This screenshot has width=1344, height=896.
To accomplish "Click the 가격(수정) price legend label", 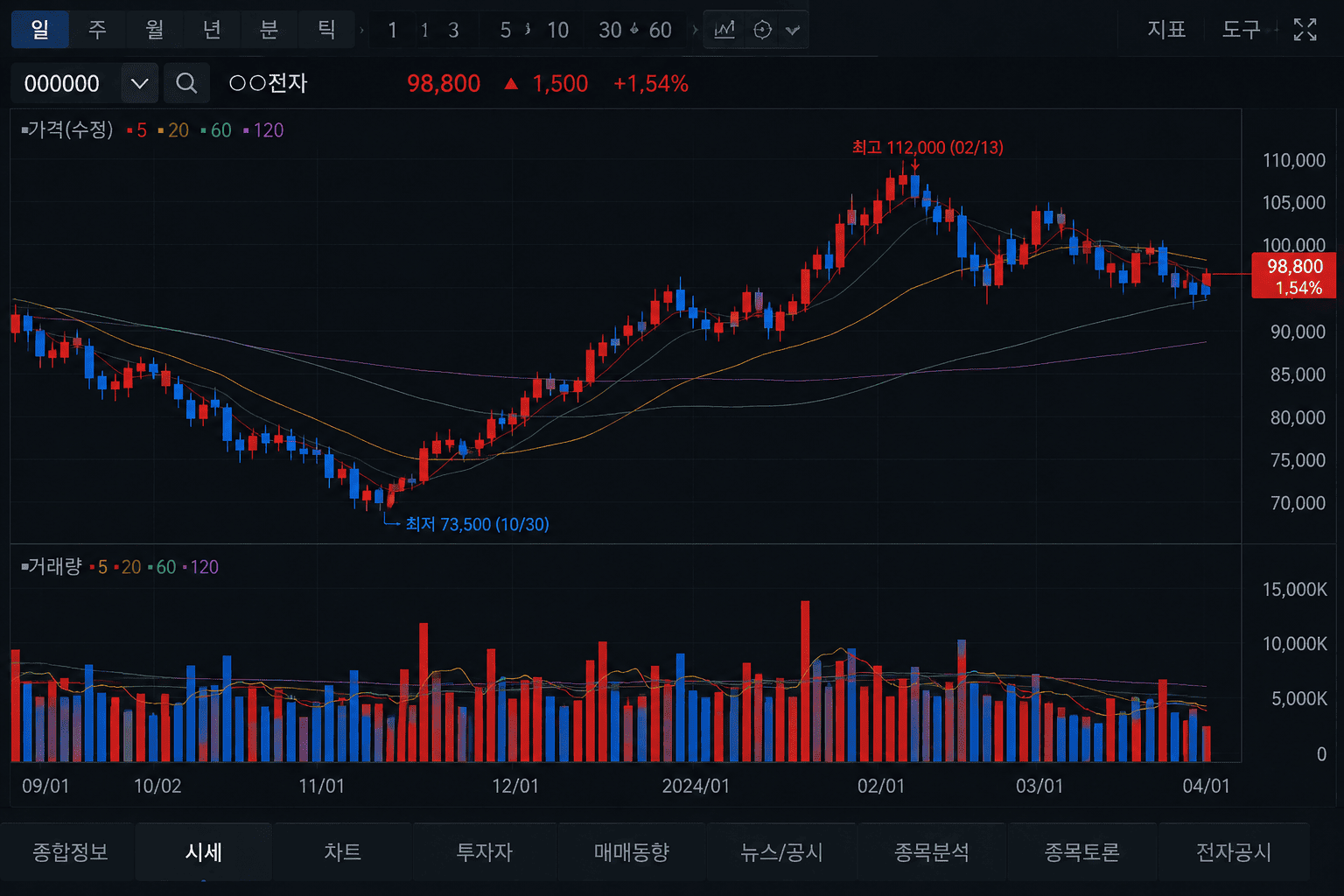I will point(68,129).
